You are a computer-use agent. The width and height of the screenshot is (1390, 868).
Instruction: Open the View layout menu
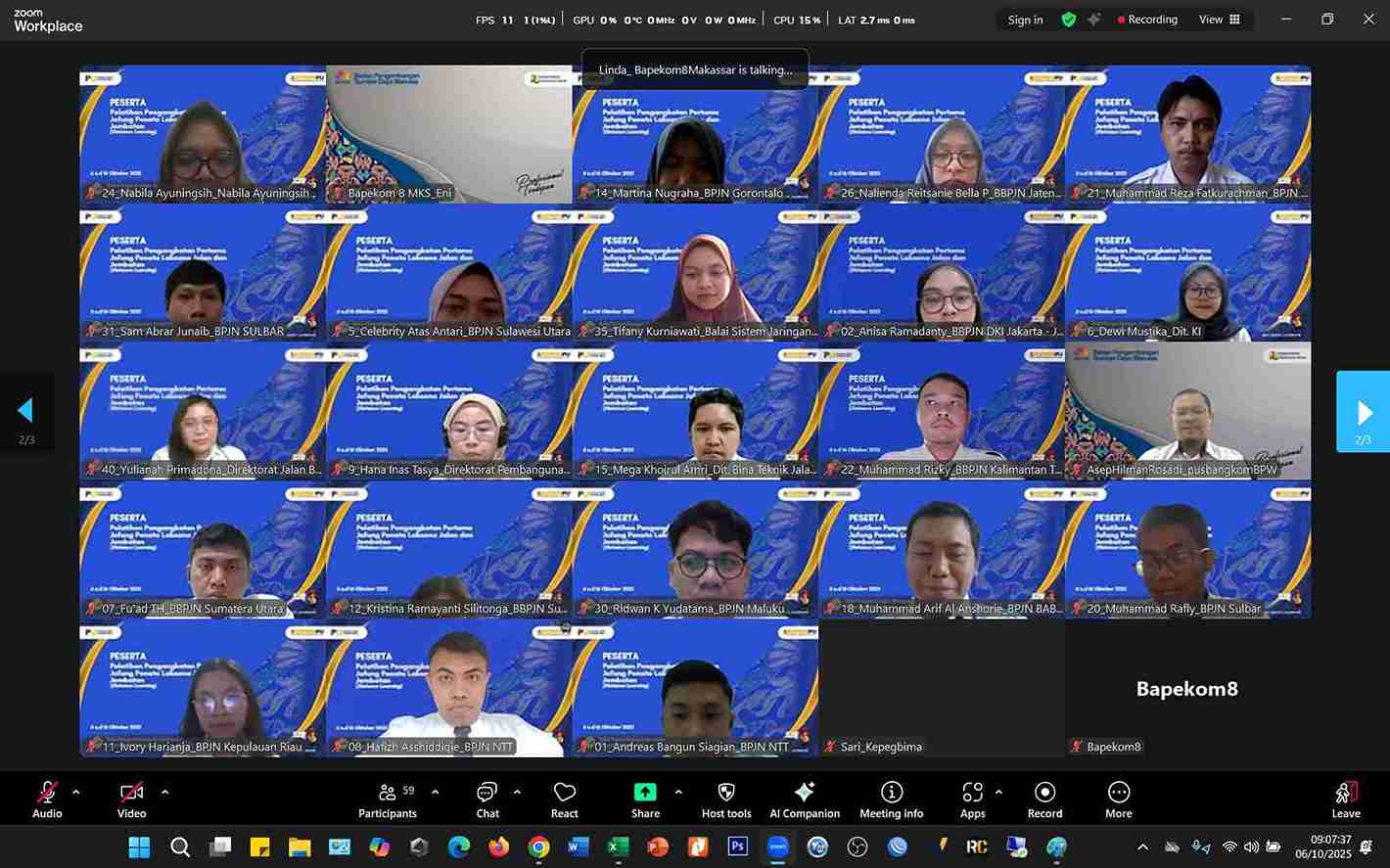click(x=1220, y=20)
